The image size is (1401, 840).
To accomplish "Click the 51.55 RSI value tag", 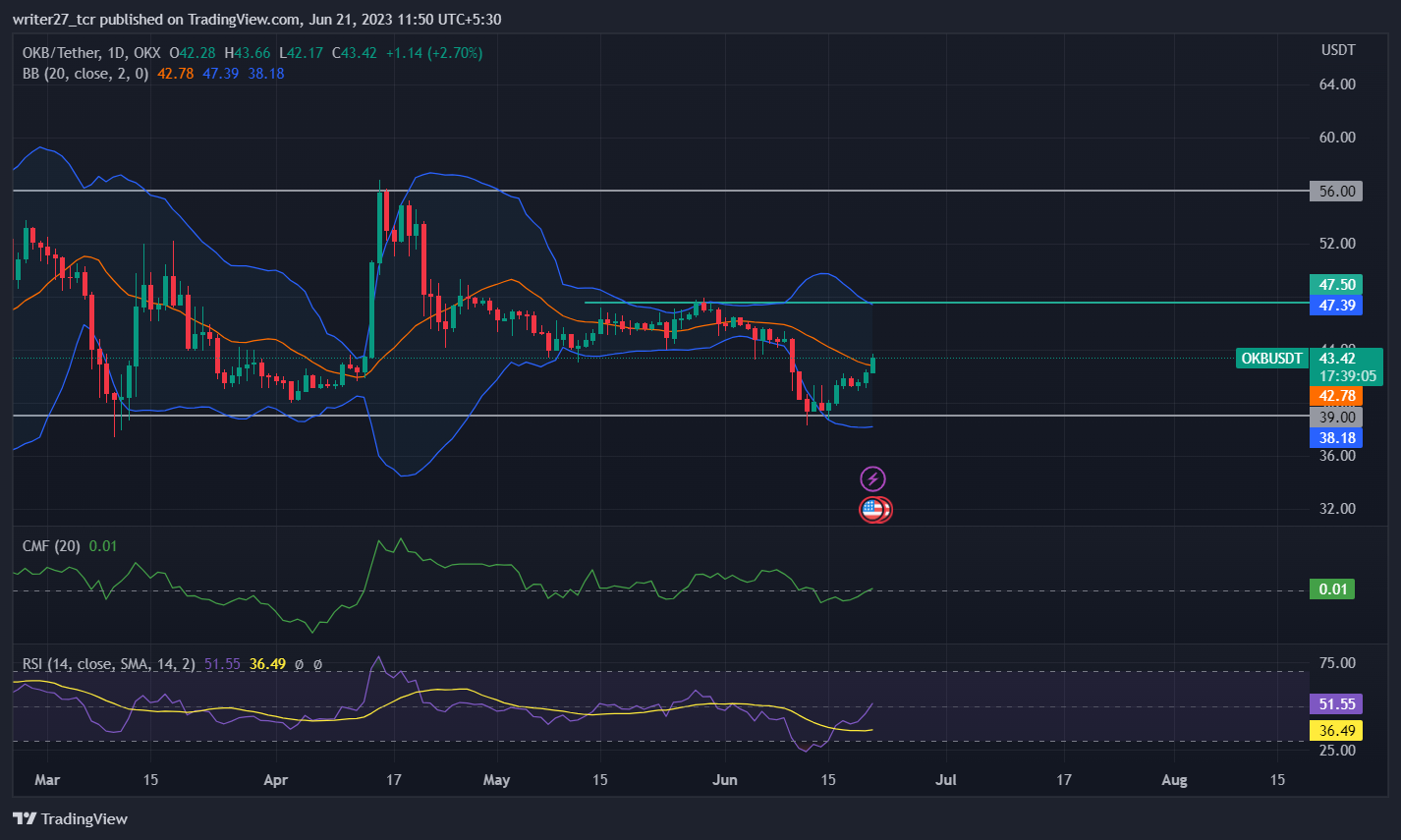I will point(1337,704).
